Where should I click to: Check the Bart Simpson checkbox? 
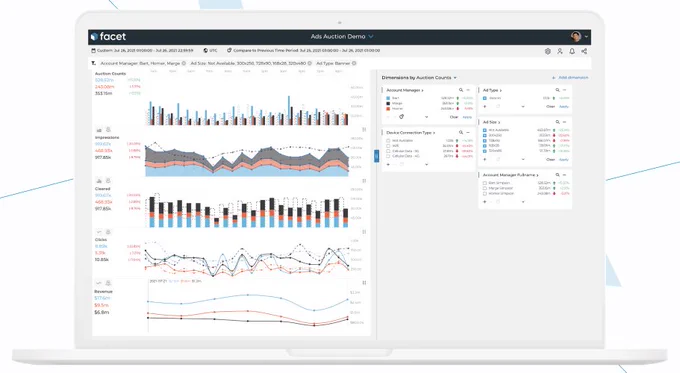485,183
